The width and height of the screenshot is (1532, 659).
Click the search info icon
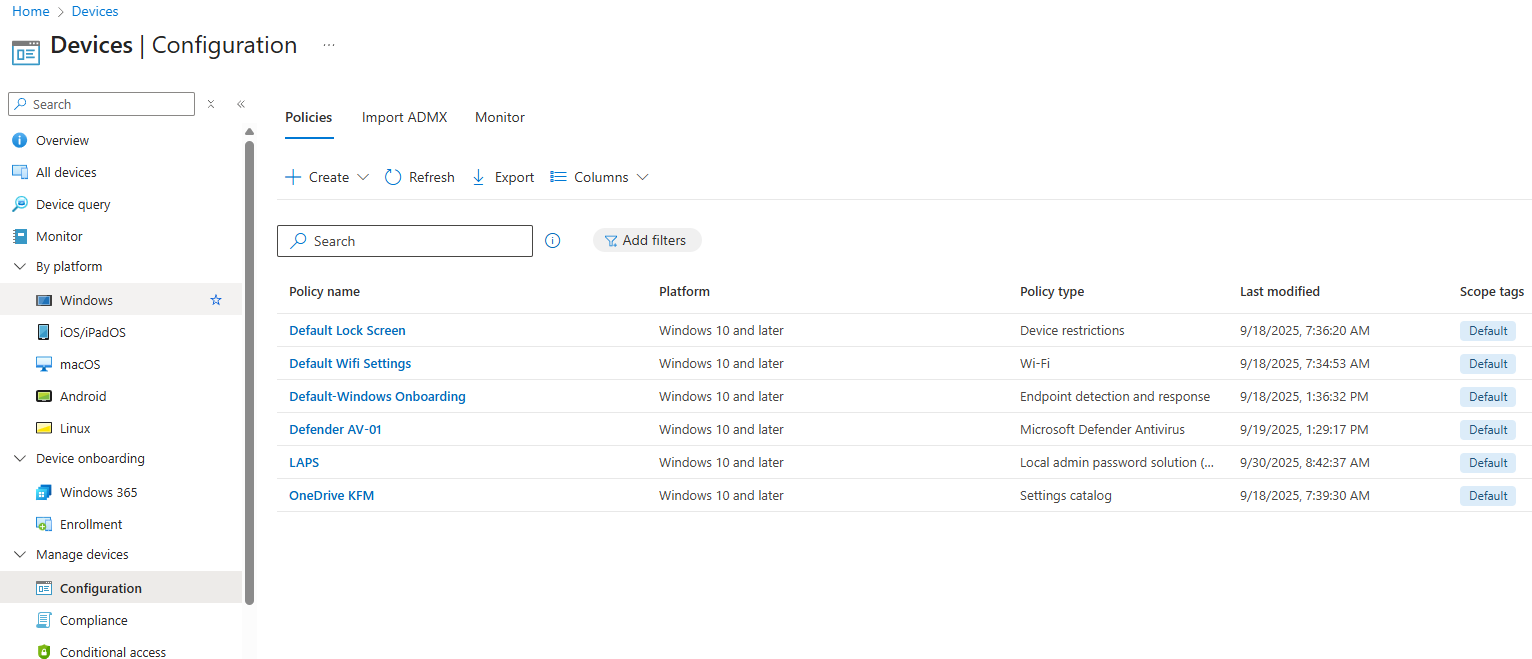(x=553, y=241)
